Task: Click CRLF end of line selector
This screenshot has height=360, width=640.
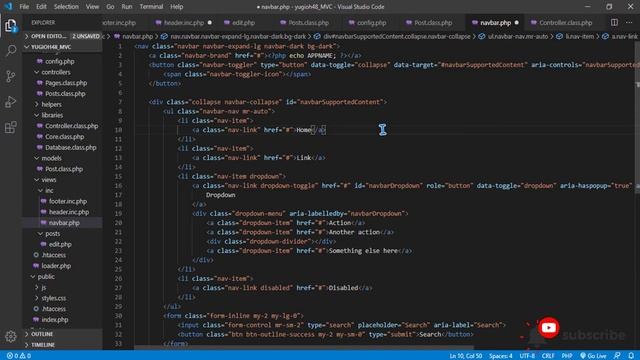Action: tap(548, 356)
